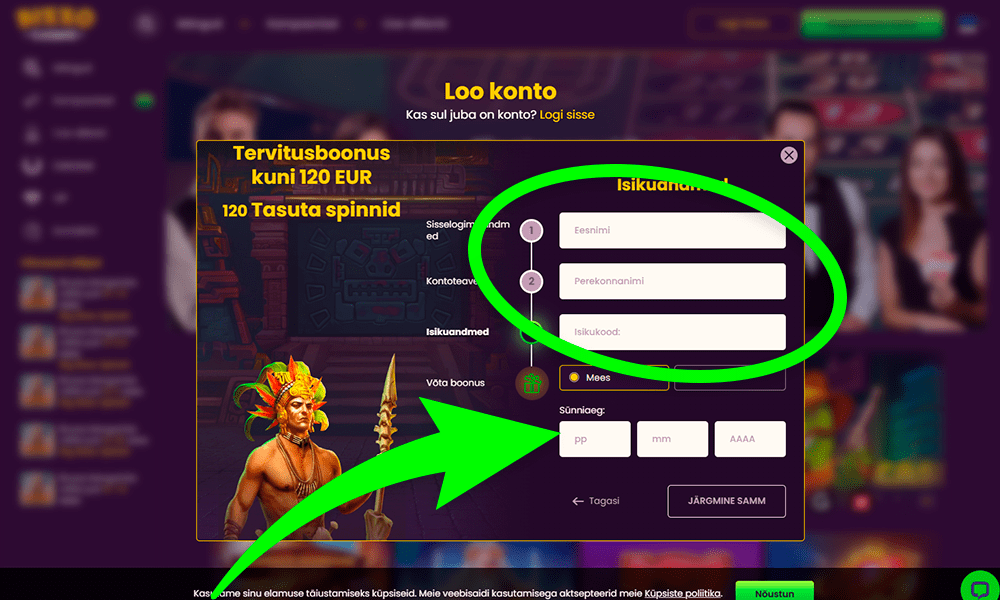1000x600 pixels.
Task: Accept cookies with the Nõustun button
Action: (x=774, y=592)
